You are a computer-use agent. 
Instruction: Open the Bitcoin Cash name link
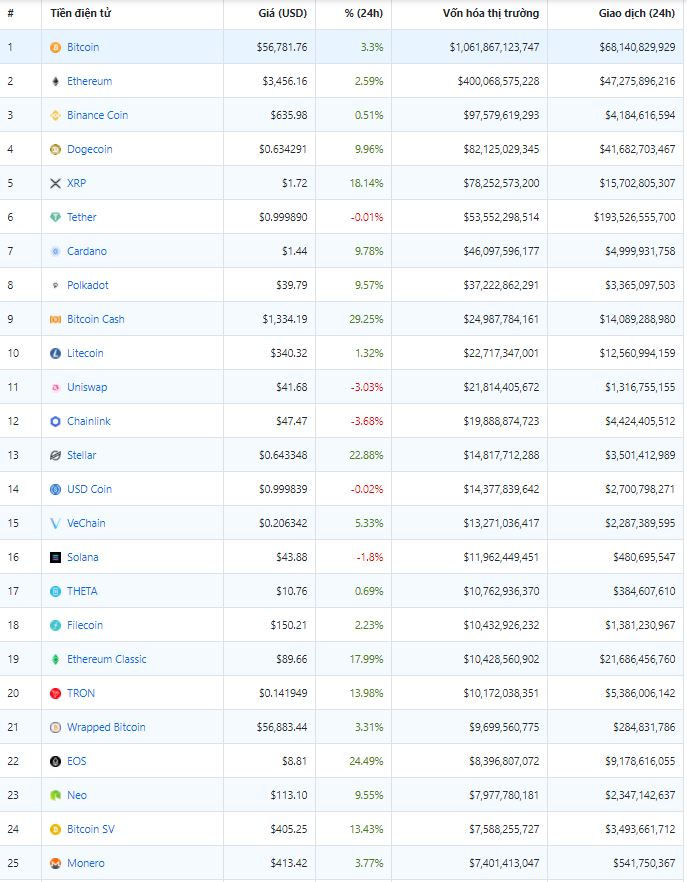(x=96, y=320)
